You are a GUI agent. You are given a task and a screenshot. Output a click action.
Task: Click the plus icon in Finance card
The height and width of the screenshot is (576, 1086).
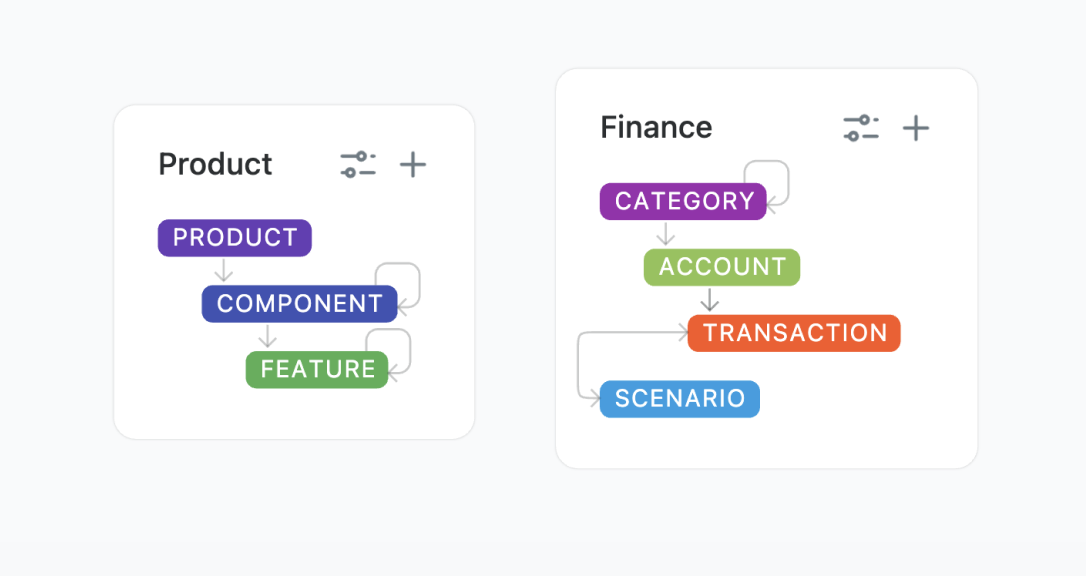(916, 128)
